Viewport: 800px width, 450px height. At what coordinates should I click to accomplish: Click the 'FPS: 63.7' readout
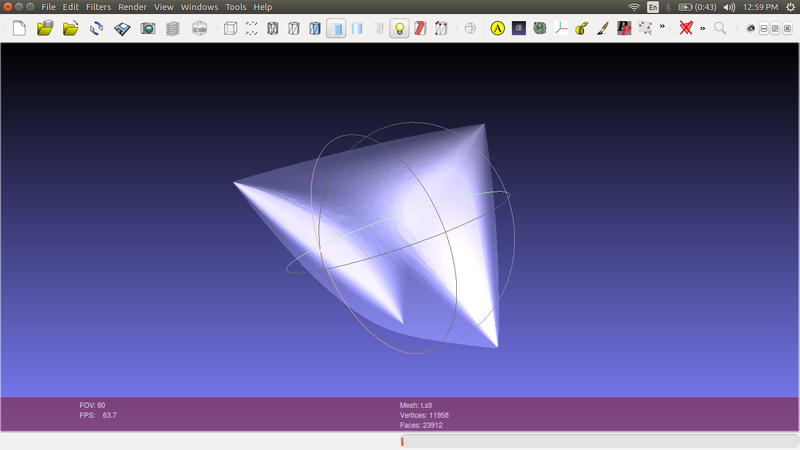[98, 415]
